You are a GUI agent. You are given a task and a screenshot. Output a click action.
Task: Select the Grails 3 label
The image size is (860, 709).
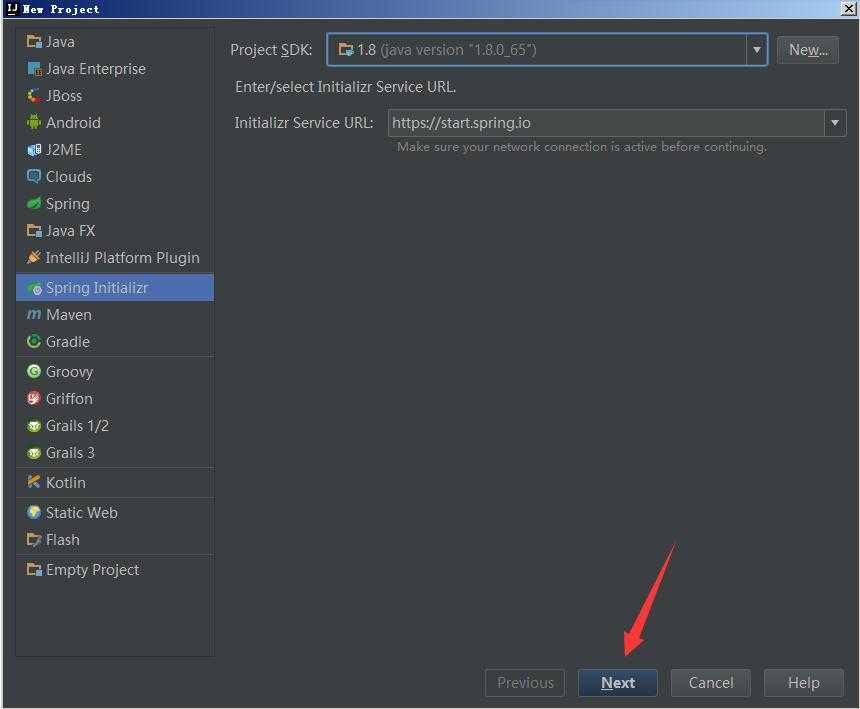pos(70,452)
